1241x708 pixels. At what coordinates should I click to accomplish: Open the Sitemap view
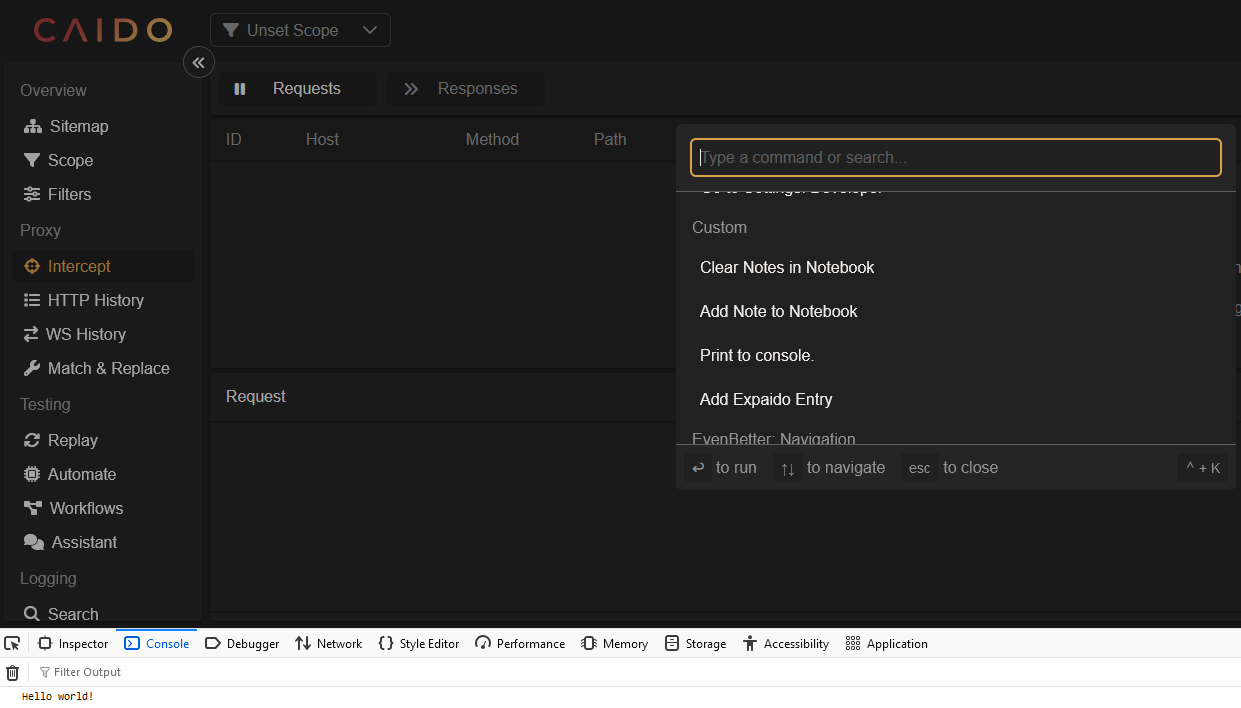79,126
